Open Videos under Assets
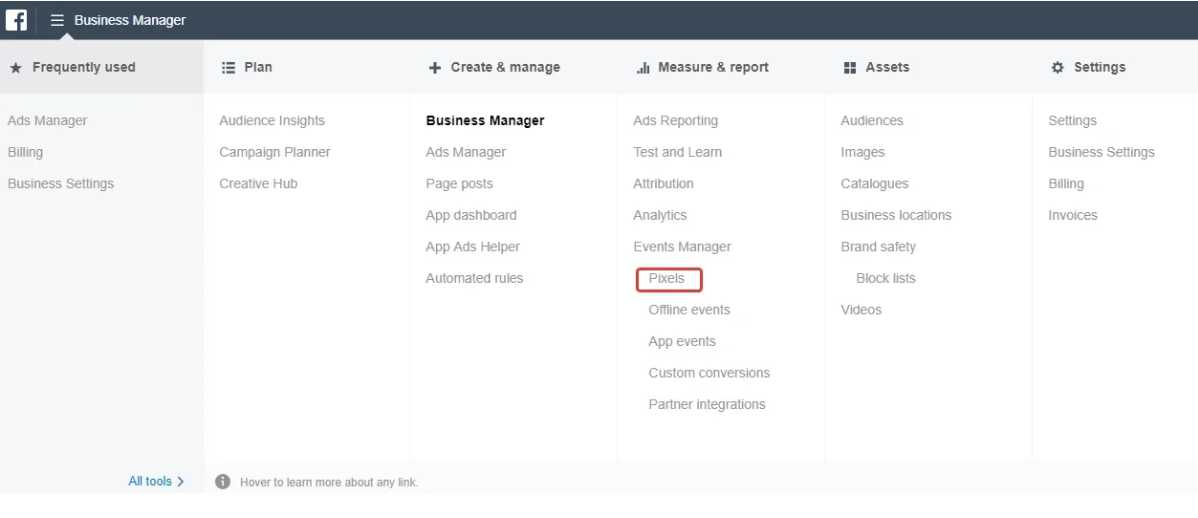This screenshot has height=518, width=1198. point(861,309)
